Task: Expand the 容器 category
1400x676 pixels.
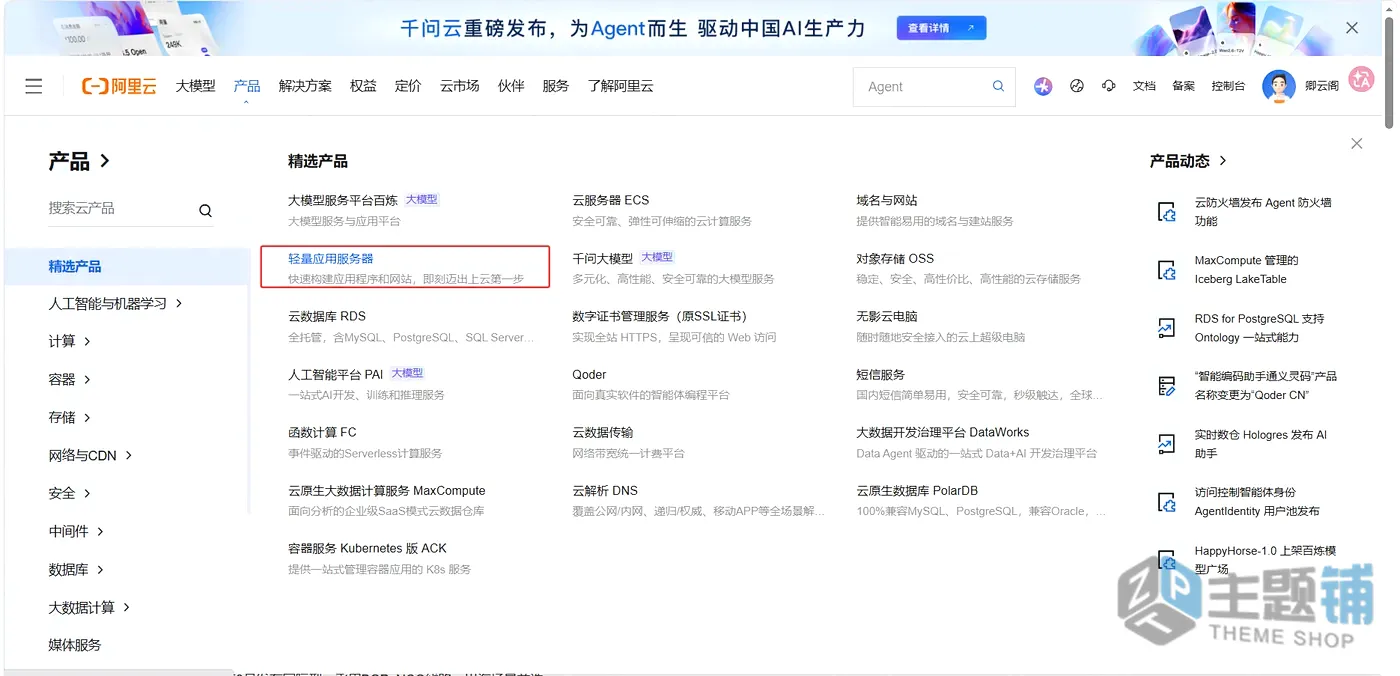Action: pos(69,380)
